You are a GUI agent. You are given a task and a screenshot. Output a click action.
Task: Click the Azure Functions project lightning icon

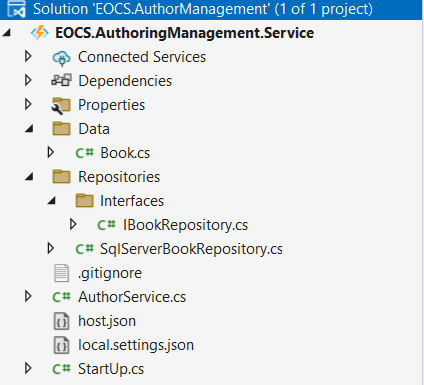tap(39, 33)
